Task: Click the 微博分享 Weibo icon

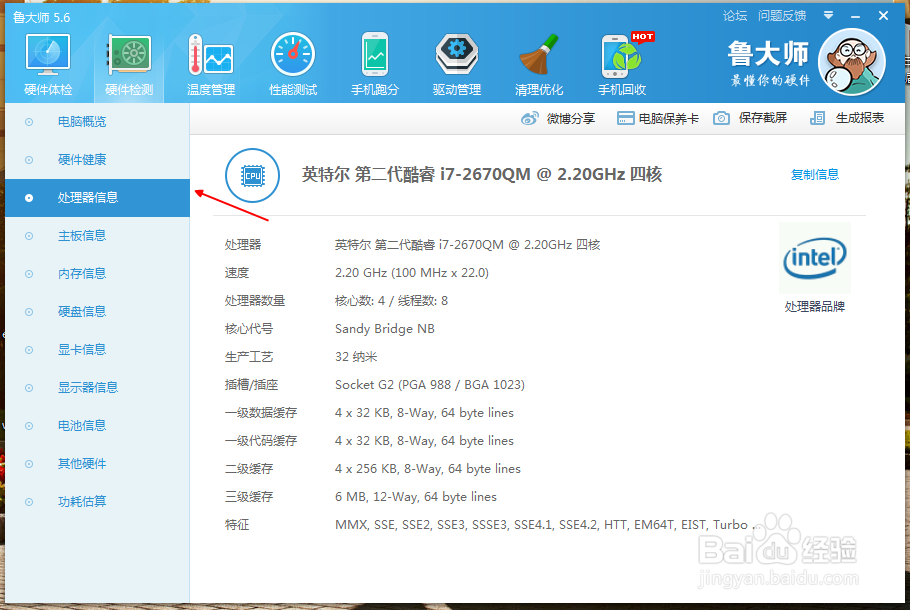Action: coord(529,118)
